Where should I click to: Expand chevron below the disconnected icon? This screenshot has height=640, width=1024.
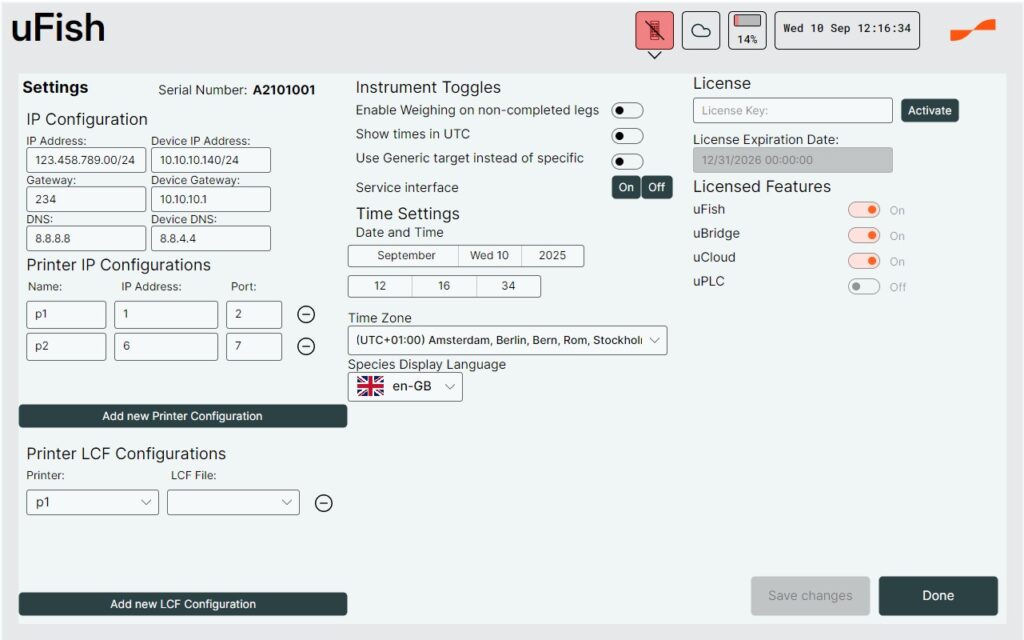(654, 56)
